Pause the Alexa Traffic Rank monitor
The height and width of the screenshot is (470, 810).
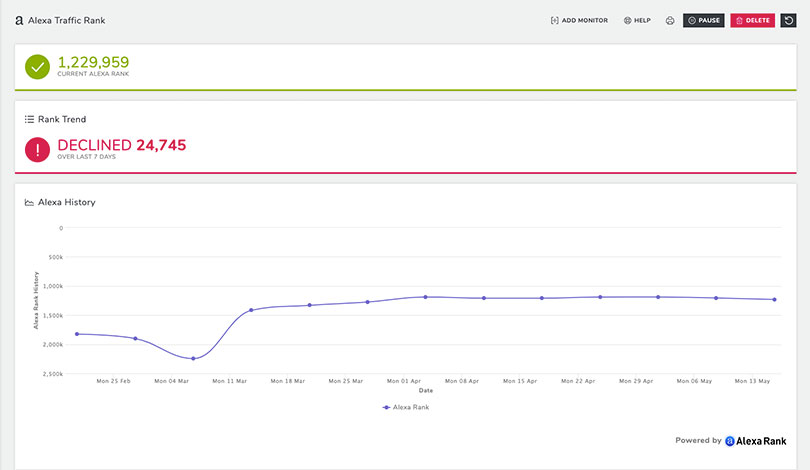pos(704,21)
